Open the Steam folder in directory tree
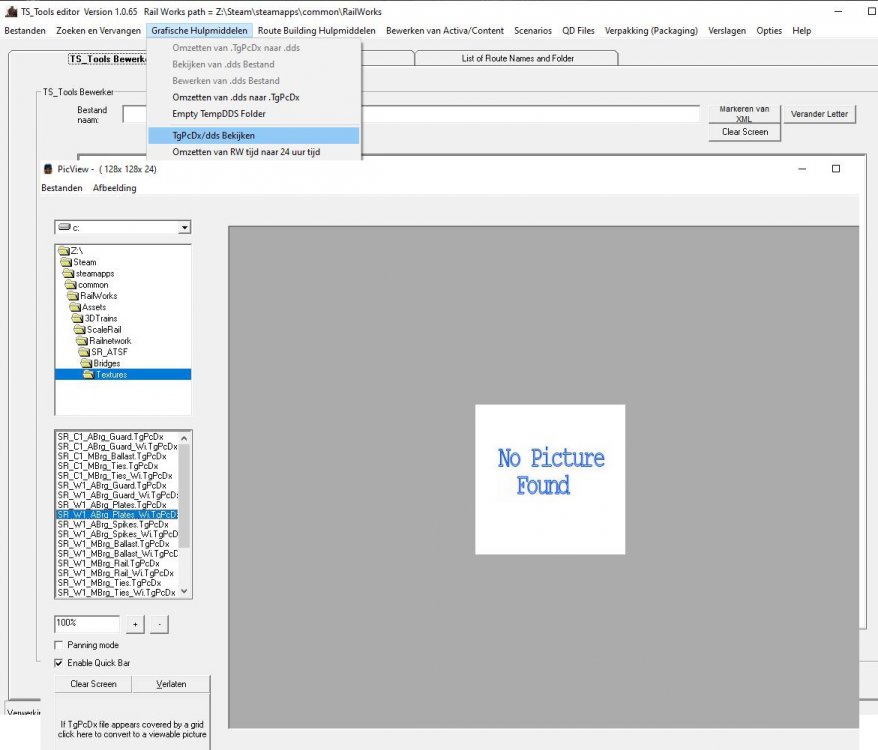This screenshot has height=750, width=878. tap(84, 262)
